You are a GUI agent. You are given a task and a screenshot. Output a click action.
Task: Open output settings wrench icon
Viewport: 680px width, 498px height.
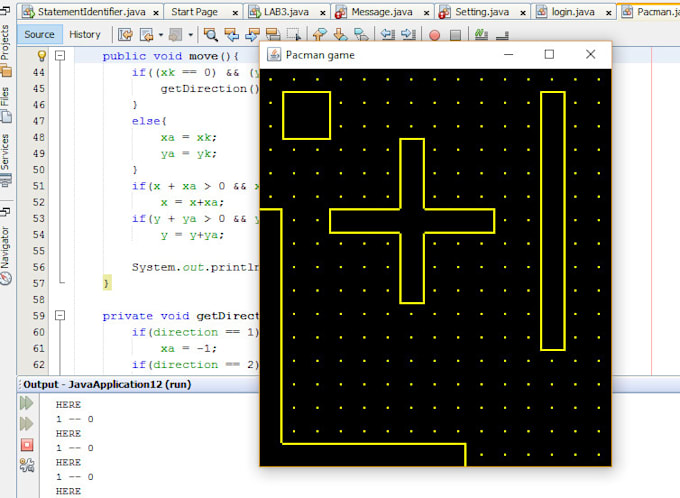(27, 463)
